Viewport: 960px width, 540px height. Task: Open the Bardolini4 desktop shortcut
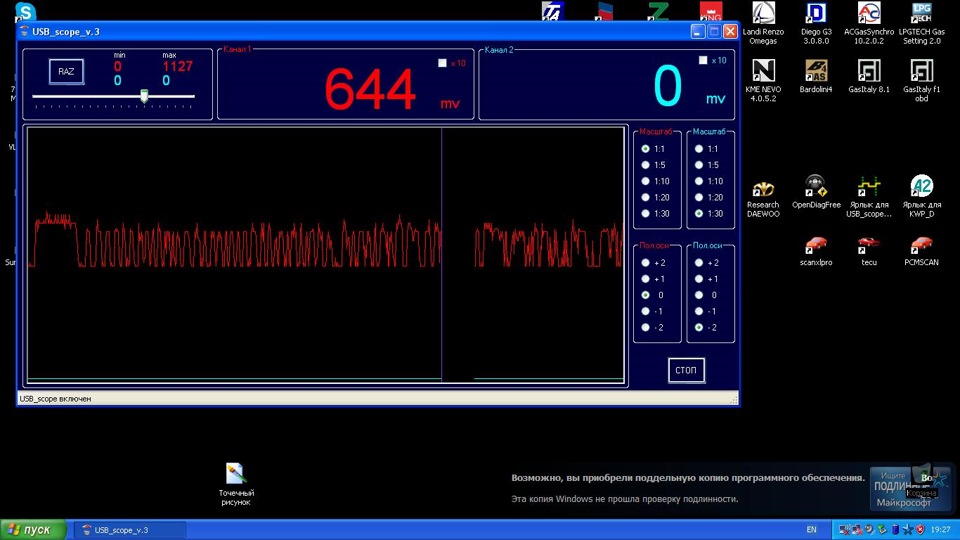(x=816, y=72)
